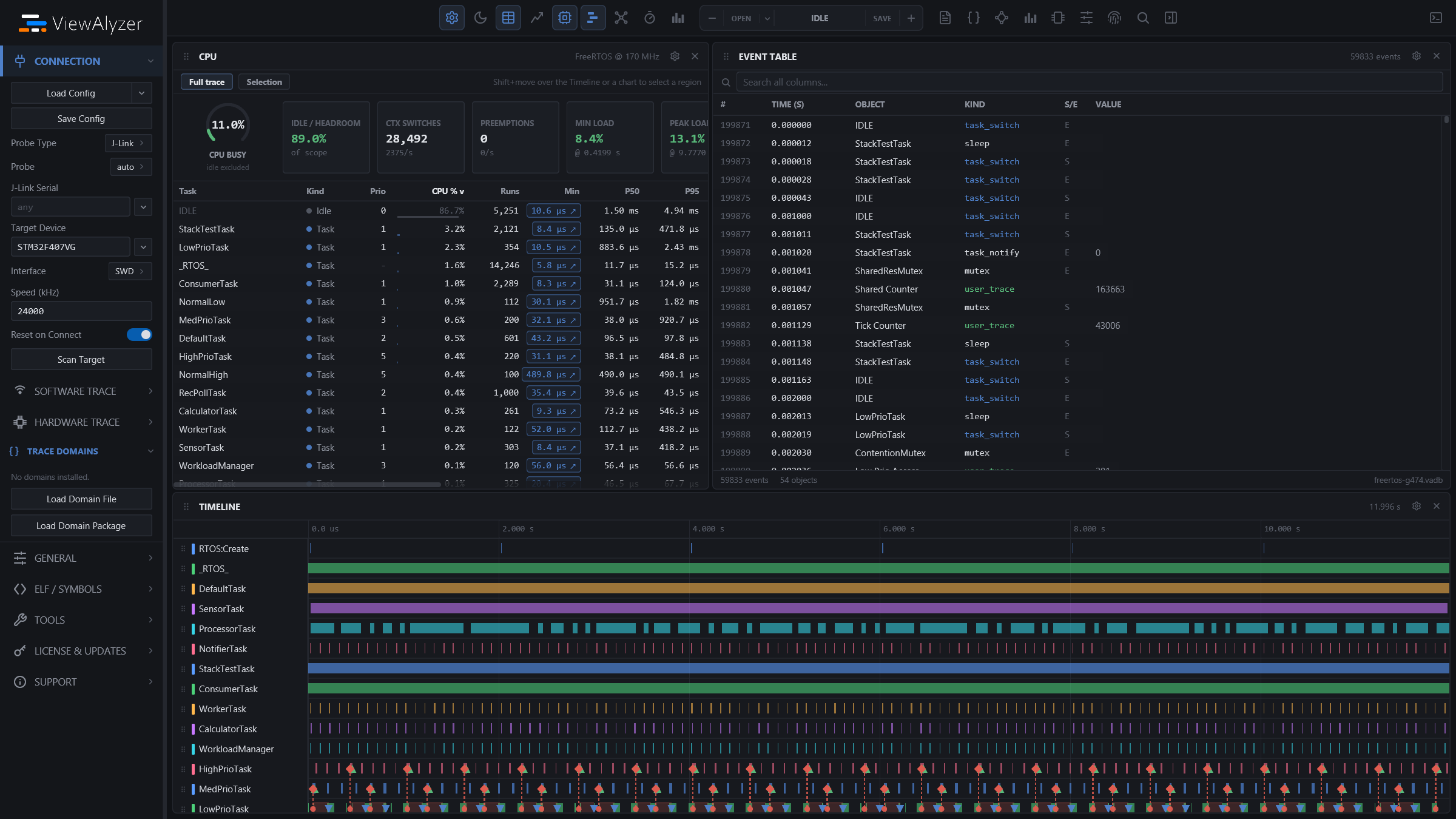Open the memory chip toolbar icon
This screenshot has height=819, width=1456.
coord(1058,18)
